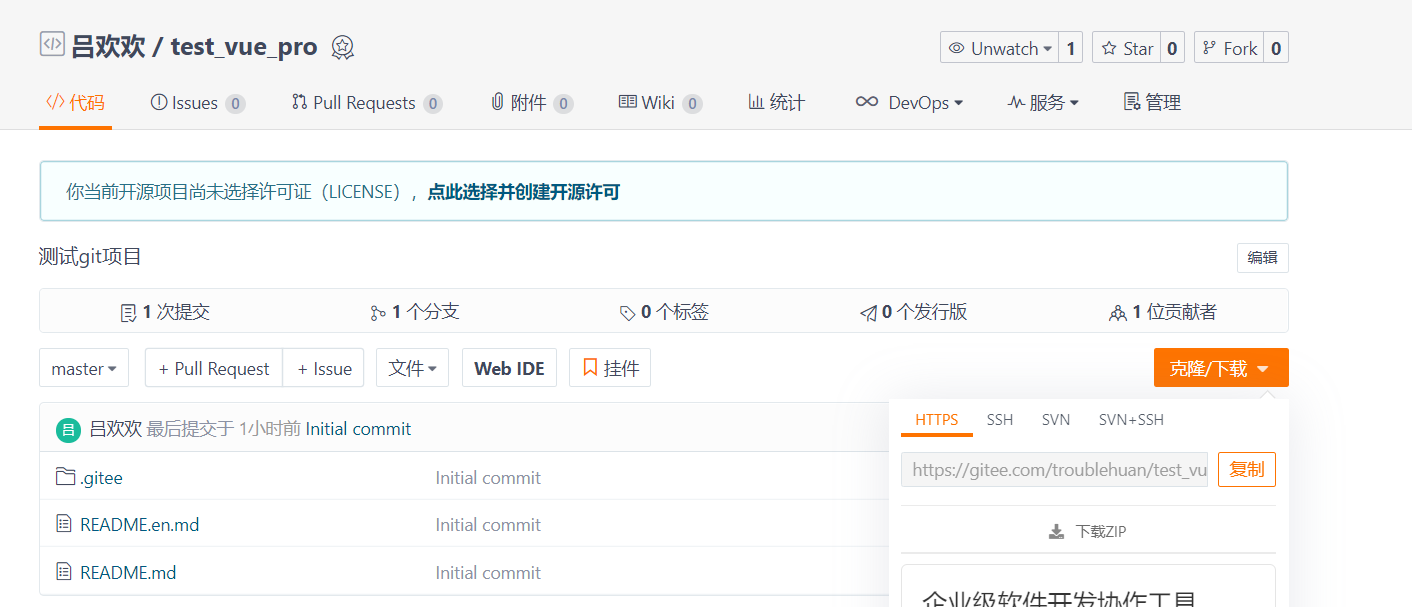The width and height of the screenshot is (1412, 607).
Task: Open the Issues tab
Action: click(198, 103)
